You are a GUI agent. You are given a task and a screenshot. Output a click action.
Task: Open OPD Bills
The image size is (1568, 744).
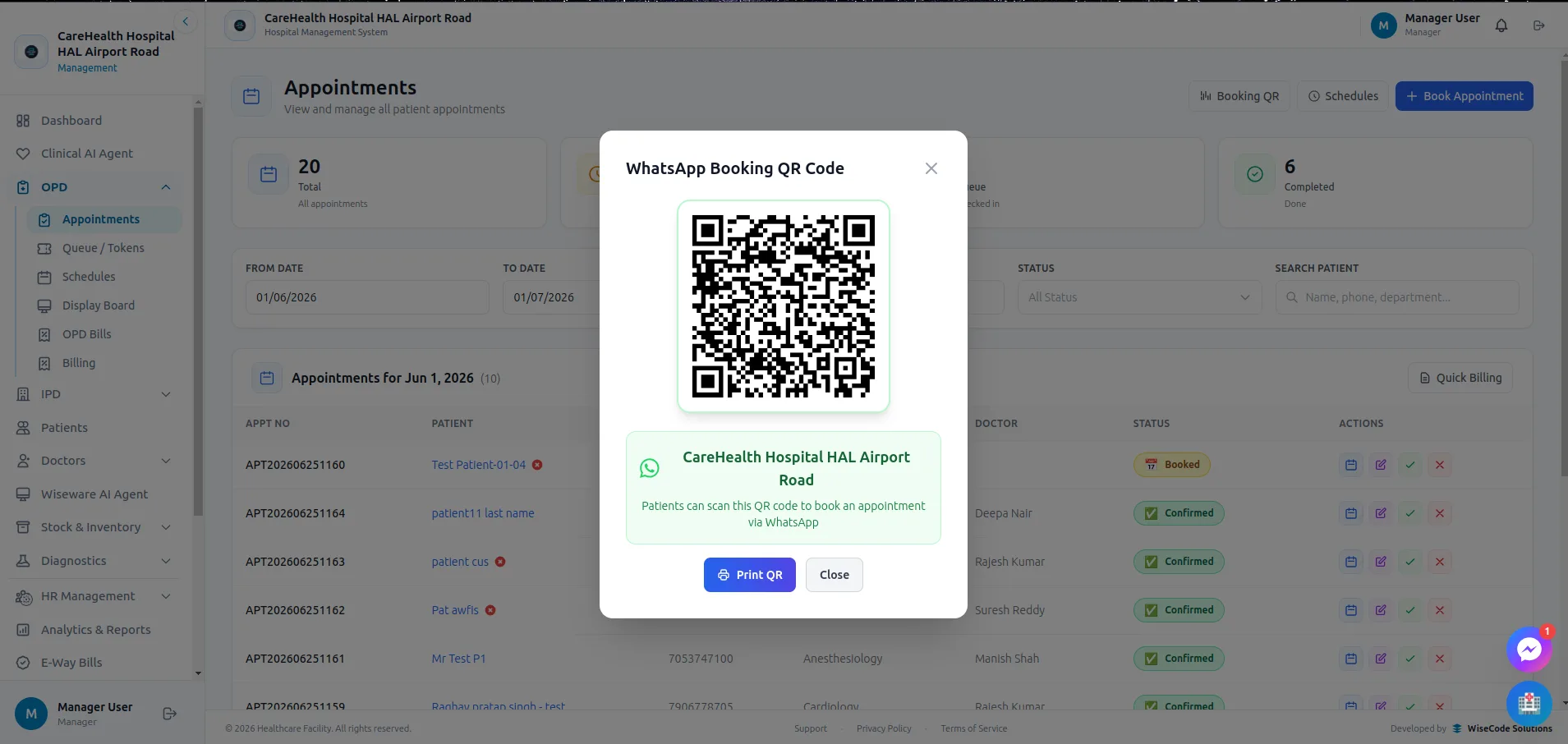point(104,334)
